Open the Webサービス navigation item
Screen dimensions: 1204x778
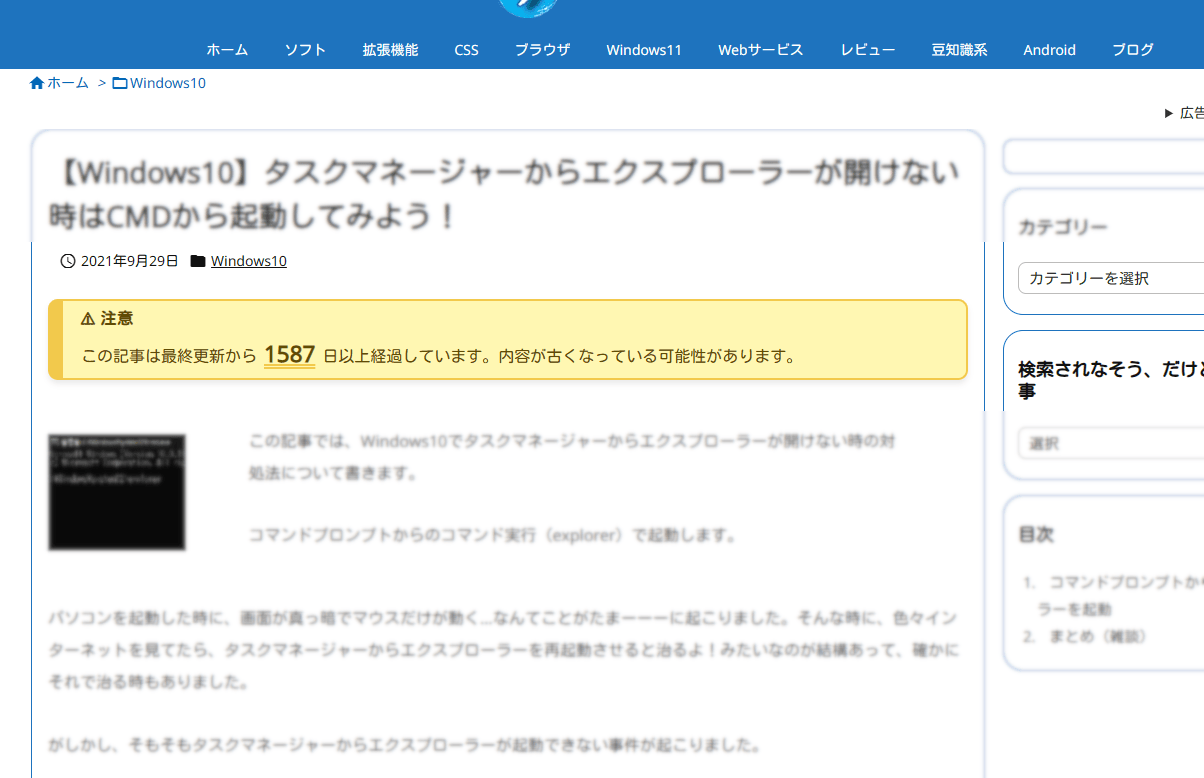point(760,49)
